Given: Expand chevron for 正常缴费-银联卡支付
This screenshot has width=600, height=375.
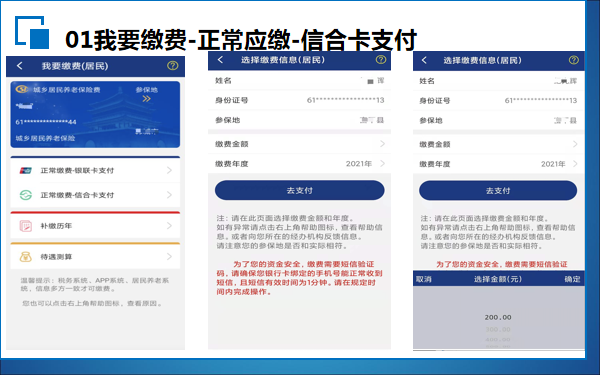Looking at the screenshot, I should (x=170, y=170).
